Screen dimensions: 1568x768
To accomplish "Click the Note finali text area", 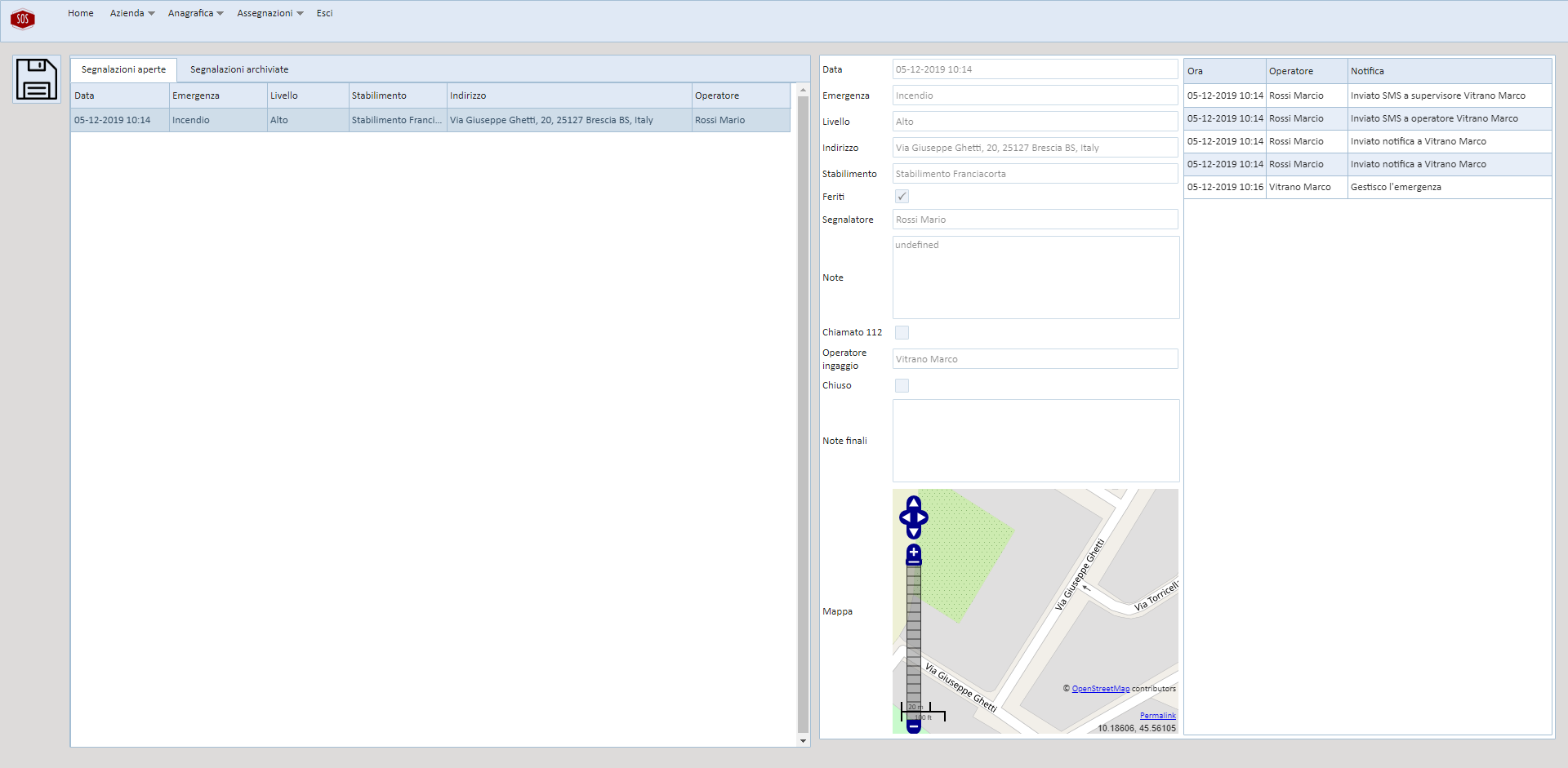I will (1036, 441).
